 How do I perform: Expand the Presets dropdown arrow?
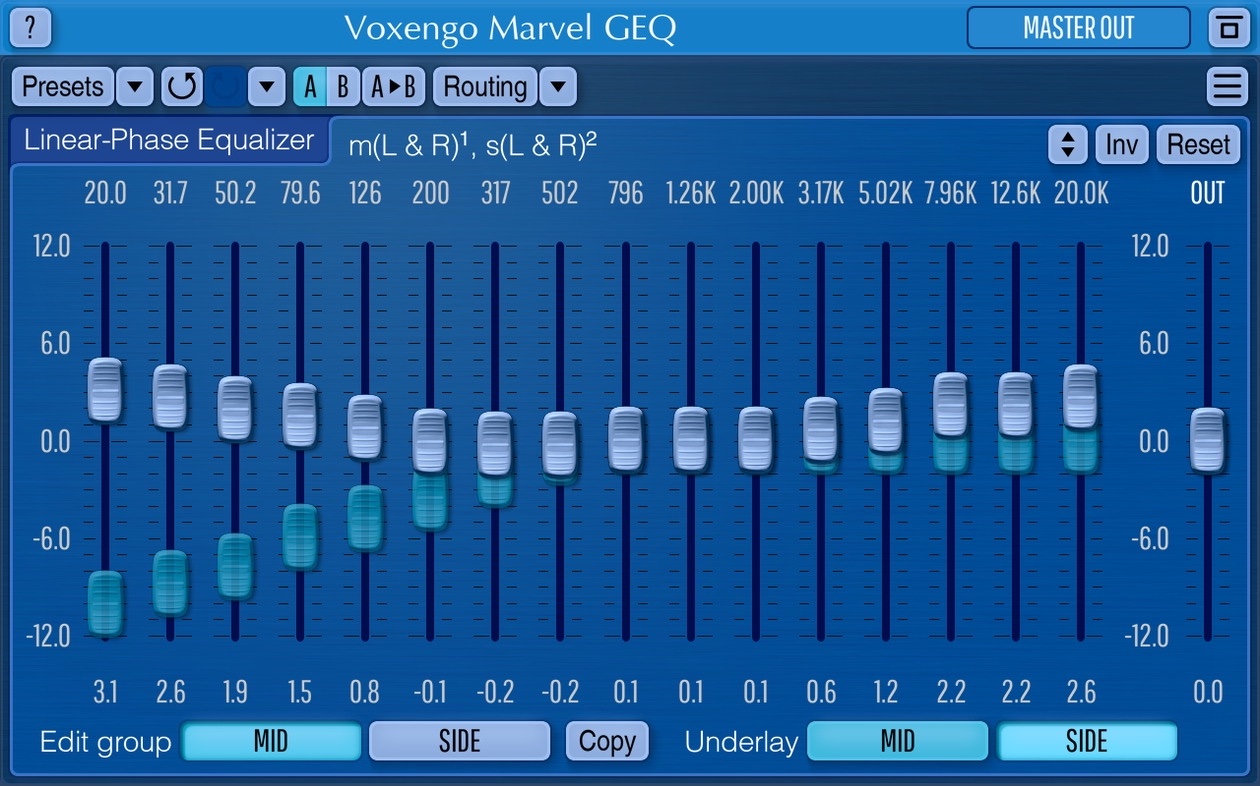(x=135, y=87)
